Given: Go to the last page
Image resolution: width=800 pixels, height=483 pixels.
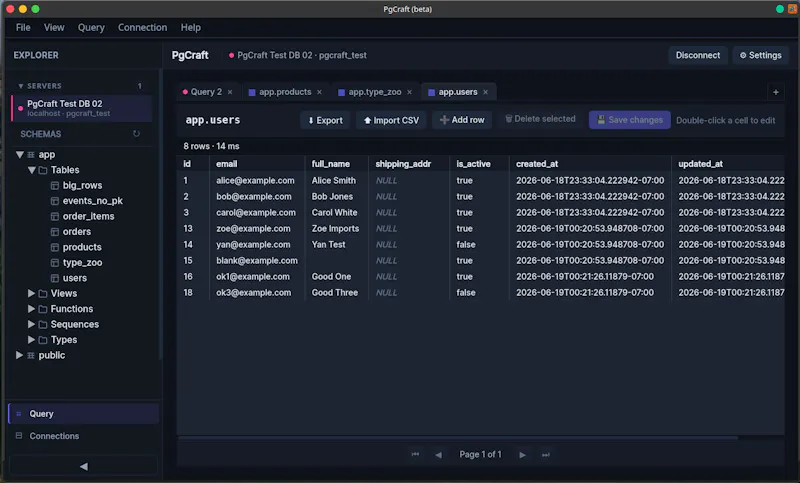Looking at the screenshot, I should [545, 454].
